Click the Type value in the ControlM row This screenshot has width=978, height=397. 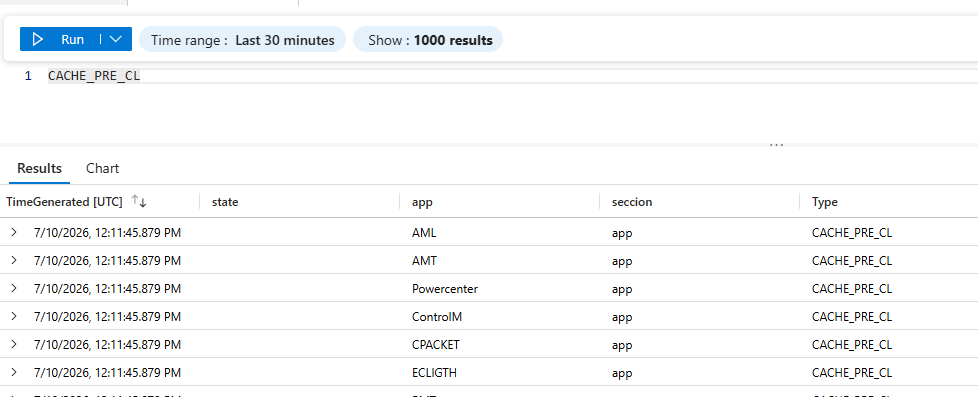point(852,317)
